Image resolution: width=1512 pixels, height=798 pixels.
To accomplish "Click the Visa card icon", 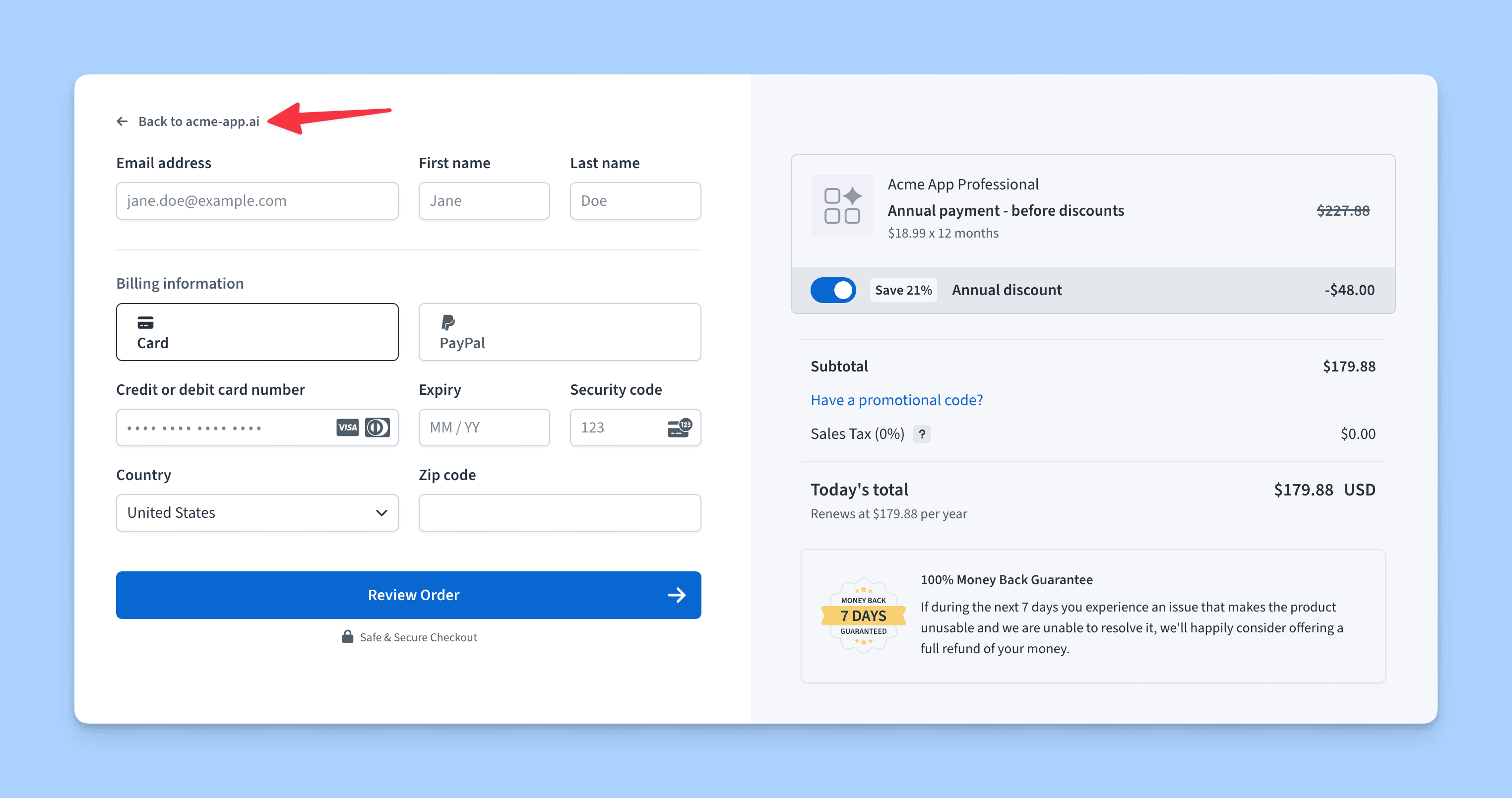I will [x=347, y=427].
